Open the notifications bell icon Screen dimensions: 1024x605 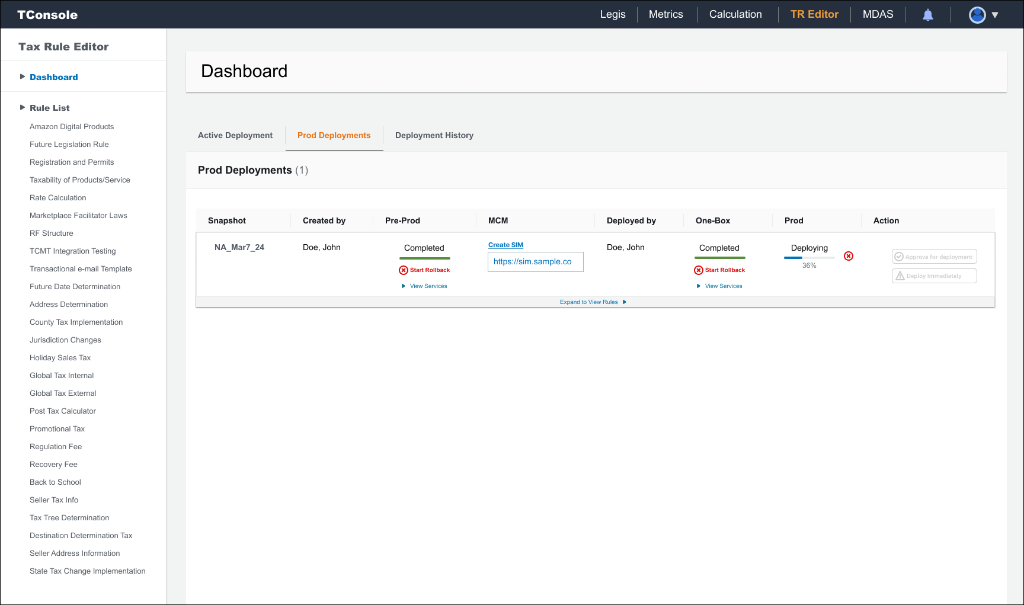pyautogui.click(x=927, y=14)
